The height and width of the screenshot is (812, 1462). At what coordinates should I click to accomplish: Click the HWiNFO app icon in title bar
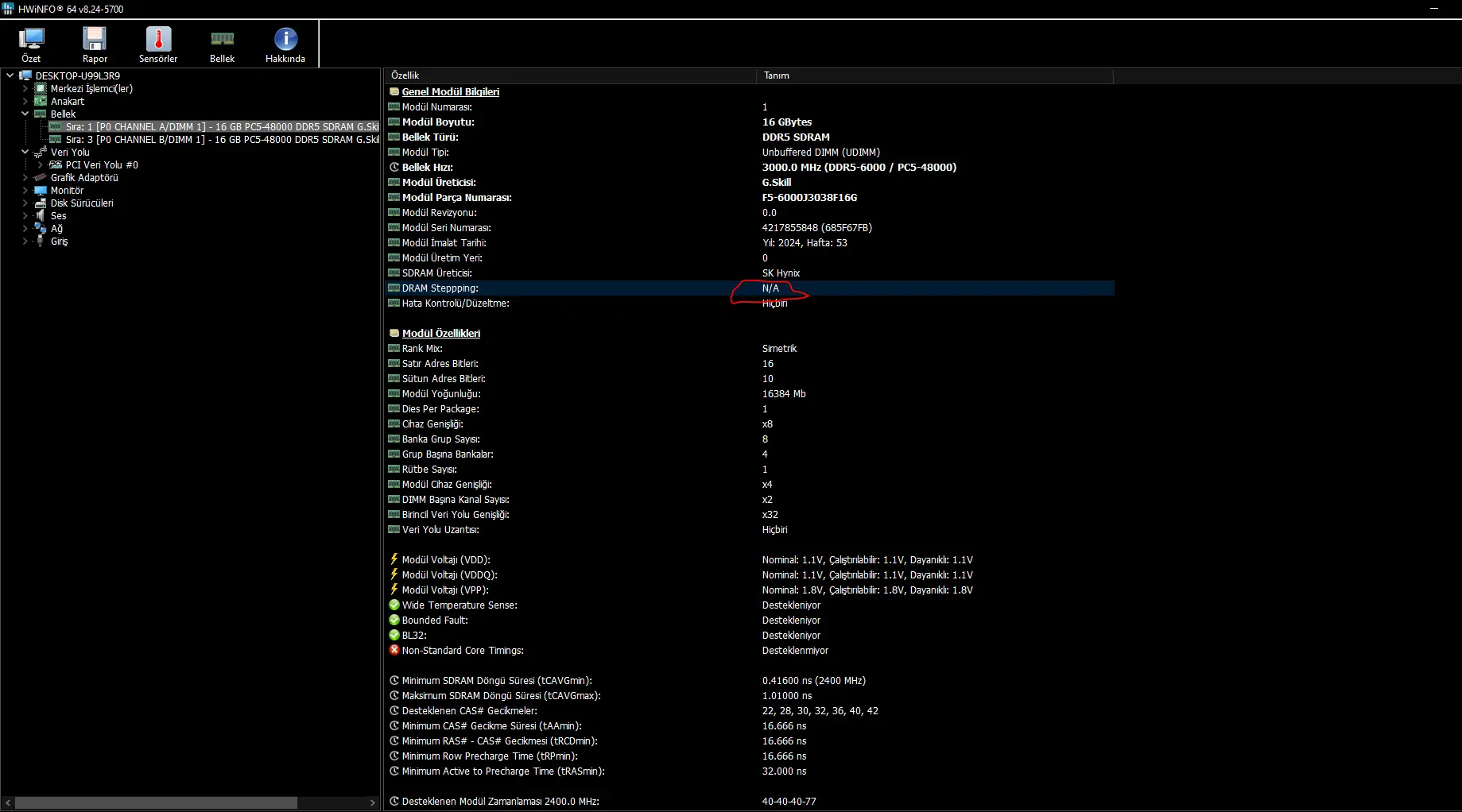coord(8,9)
